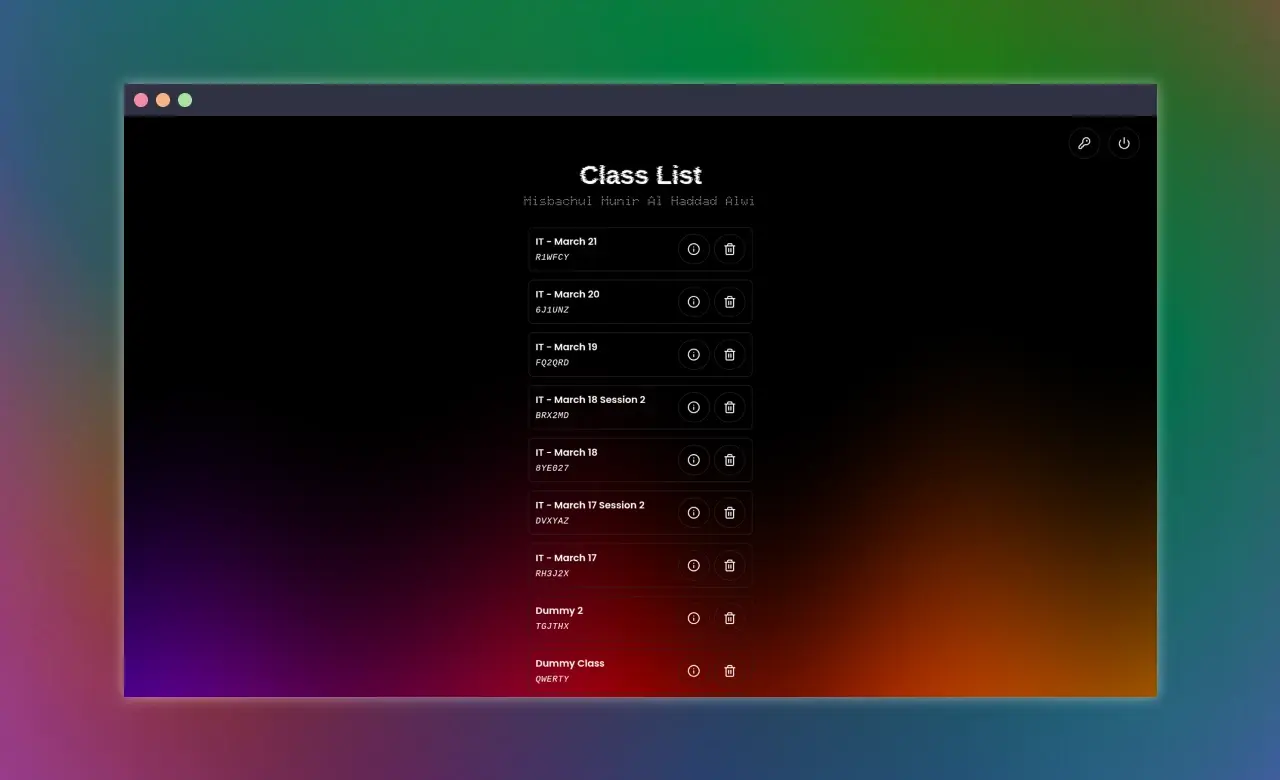Click class code QWERTY

[552, 679]
